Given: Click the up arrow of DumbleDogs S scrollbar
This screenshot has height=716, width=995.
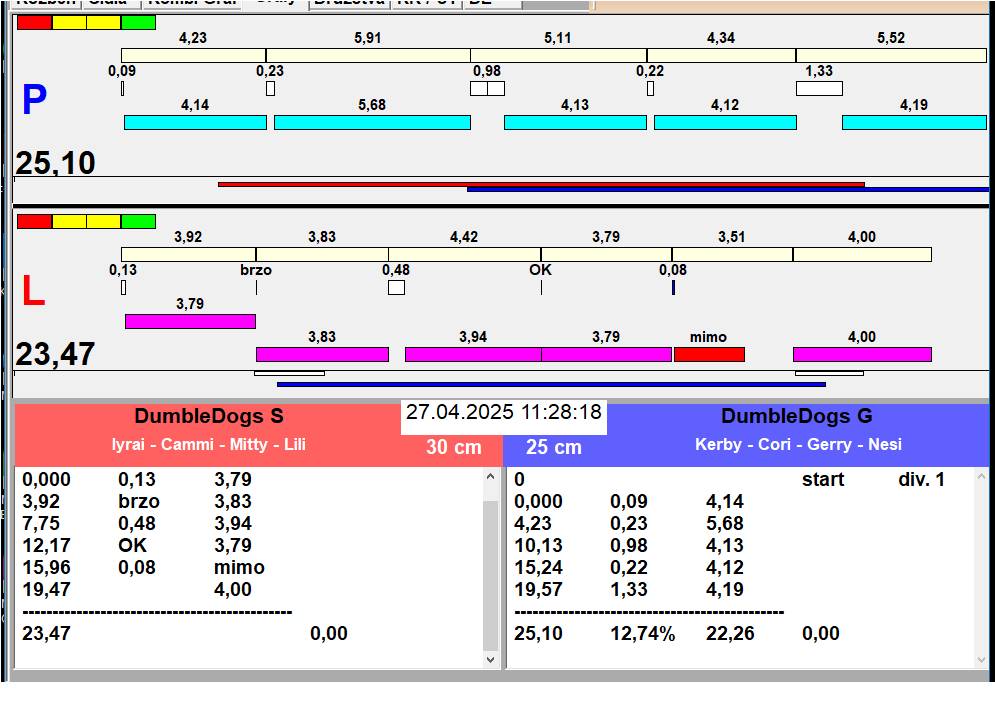Looking at the screenshot, I should pos(490,477).
